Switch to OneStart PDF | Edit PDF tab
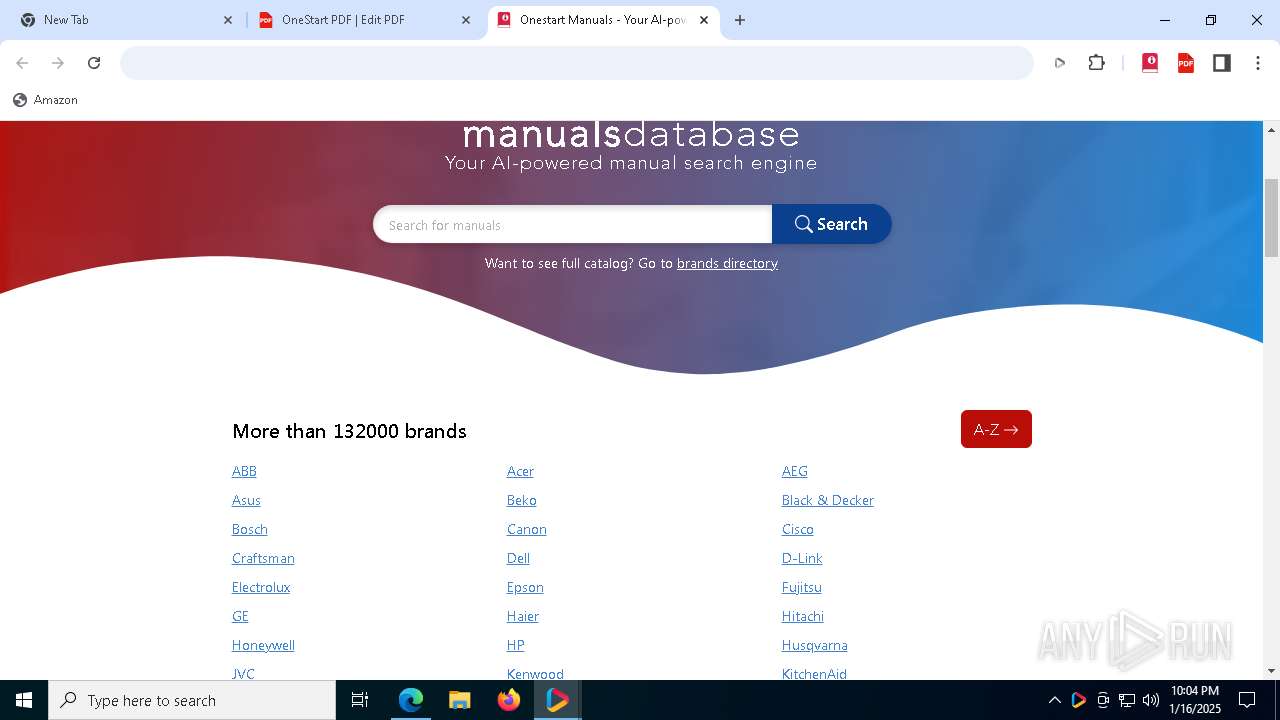1280x720 pixels. click(362, 20)
